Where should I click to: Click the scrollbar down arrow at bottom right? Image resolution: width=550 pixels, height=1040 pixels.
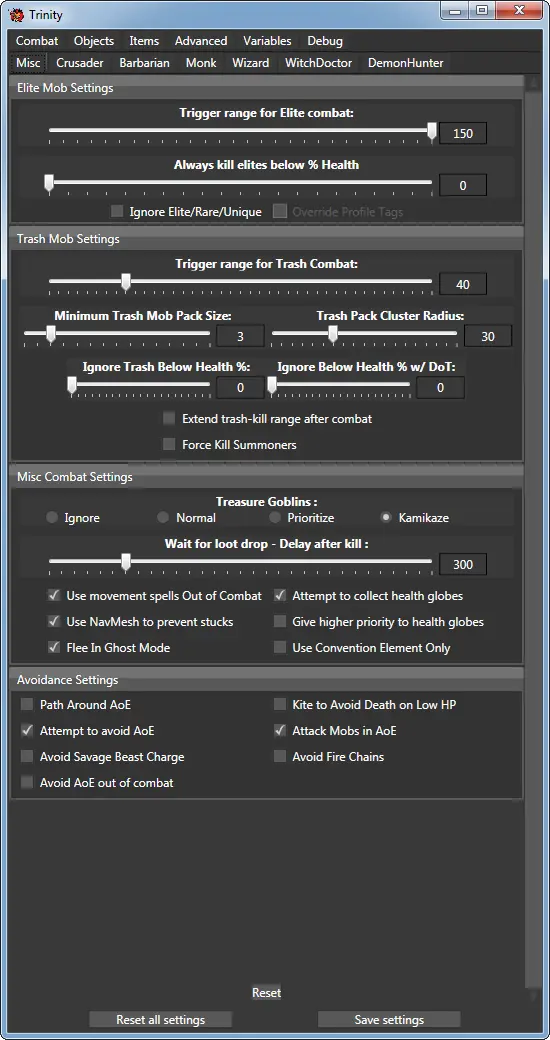pyautogui.click(x=532, y=994)
